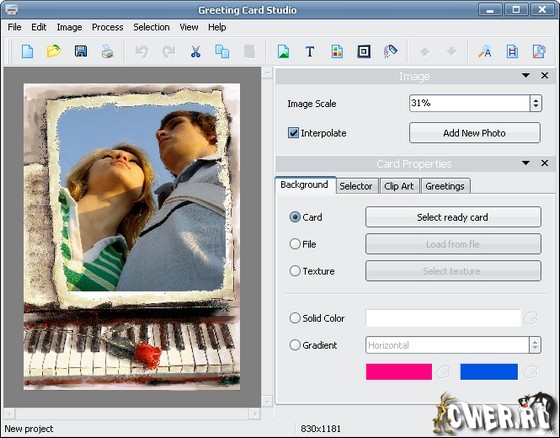Cut selection with the scissors icon
This screenshot has width=560, height=438.
(x=195, y=51)
